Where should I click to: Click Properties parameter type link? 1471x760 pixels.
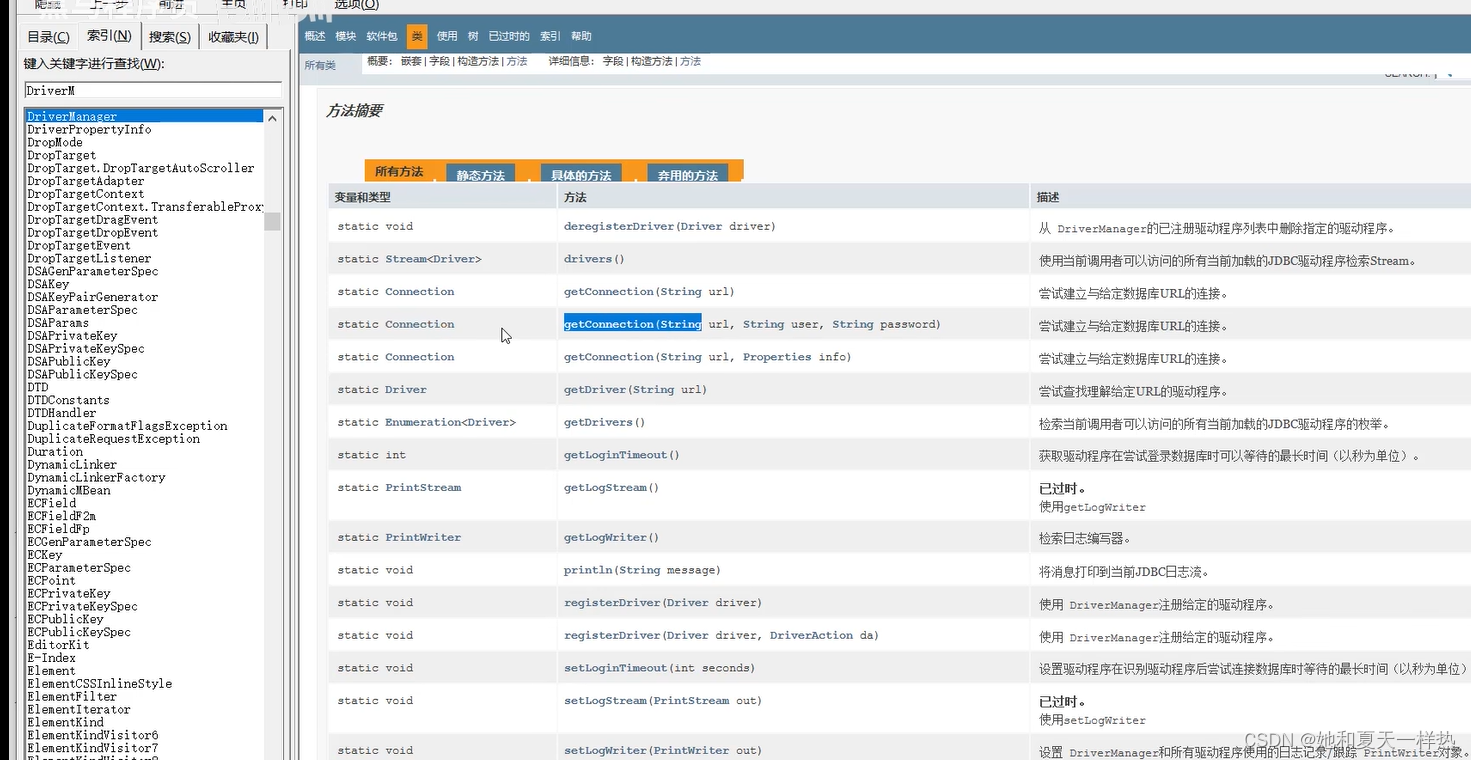777,357
